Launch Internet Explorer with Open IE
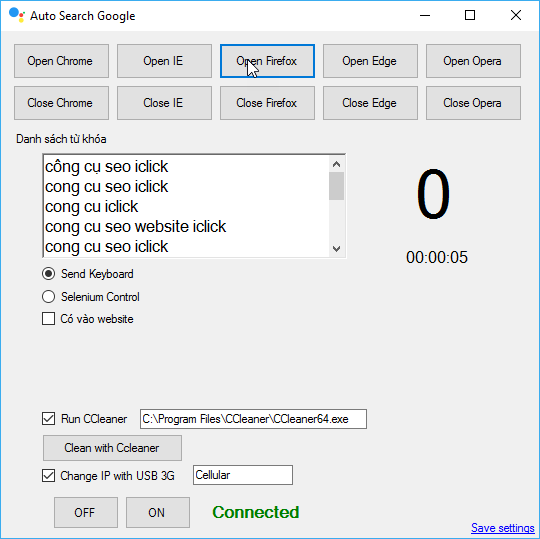Viewport: 540px width, 539px height. (164, 61)
